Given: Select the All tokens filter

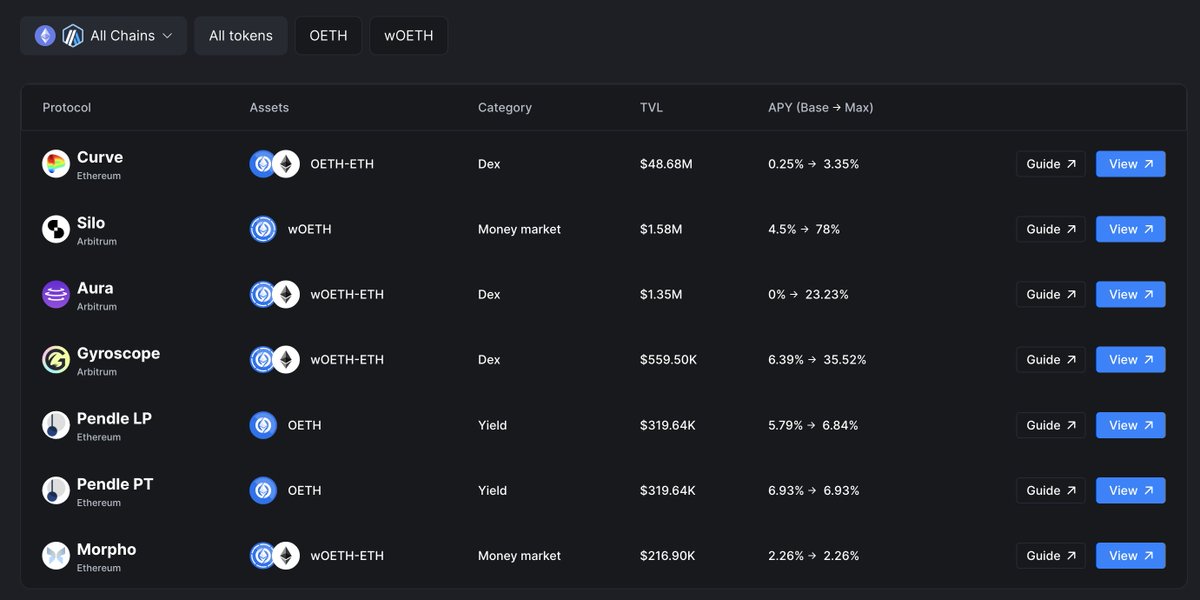Looking at the screenshot, I should tap(240, 35).
